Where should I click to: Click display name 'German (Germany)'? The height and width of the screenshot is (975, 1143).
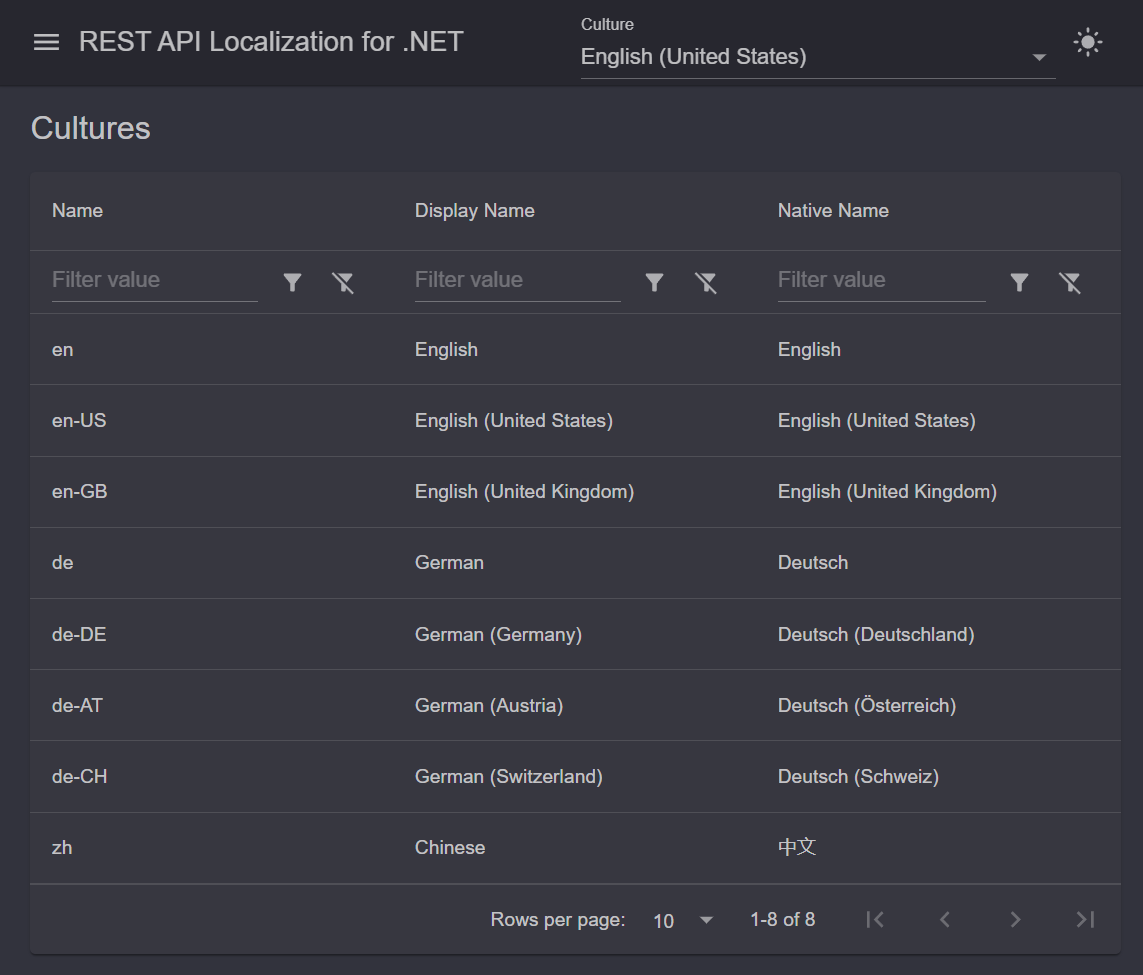tap(499, 635)
